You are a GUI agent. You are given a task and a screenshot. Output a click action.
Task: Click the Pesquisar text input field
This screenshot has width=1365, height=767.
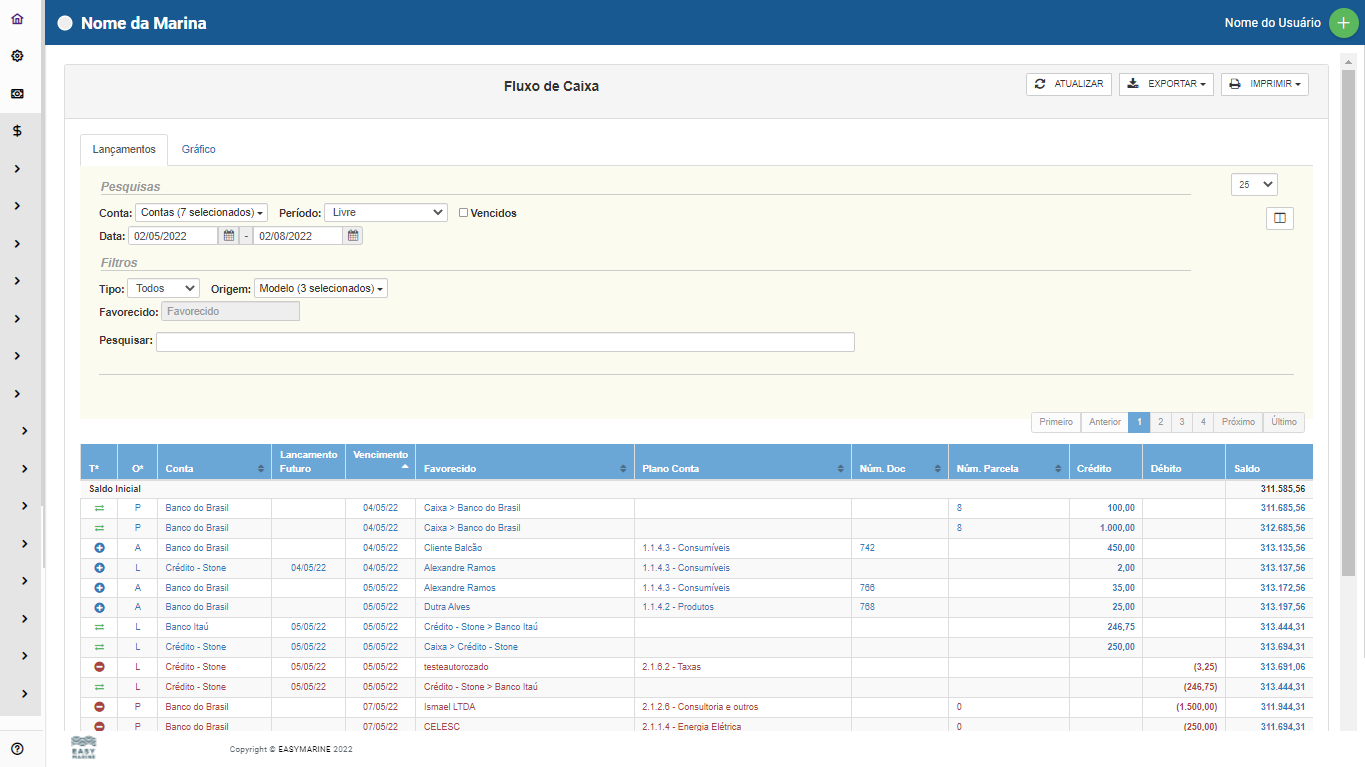[x=505, y=342]
